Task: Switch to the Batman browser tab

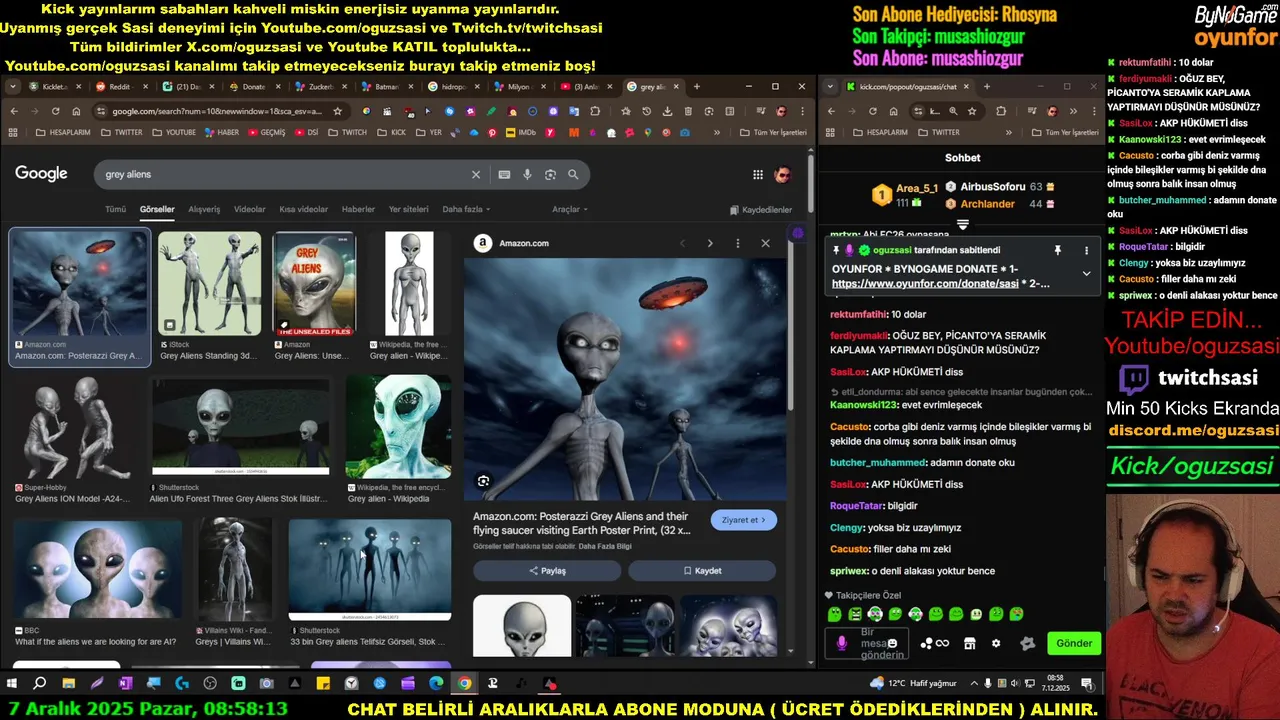Action: [x=386, y=87]
